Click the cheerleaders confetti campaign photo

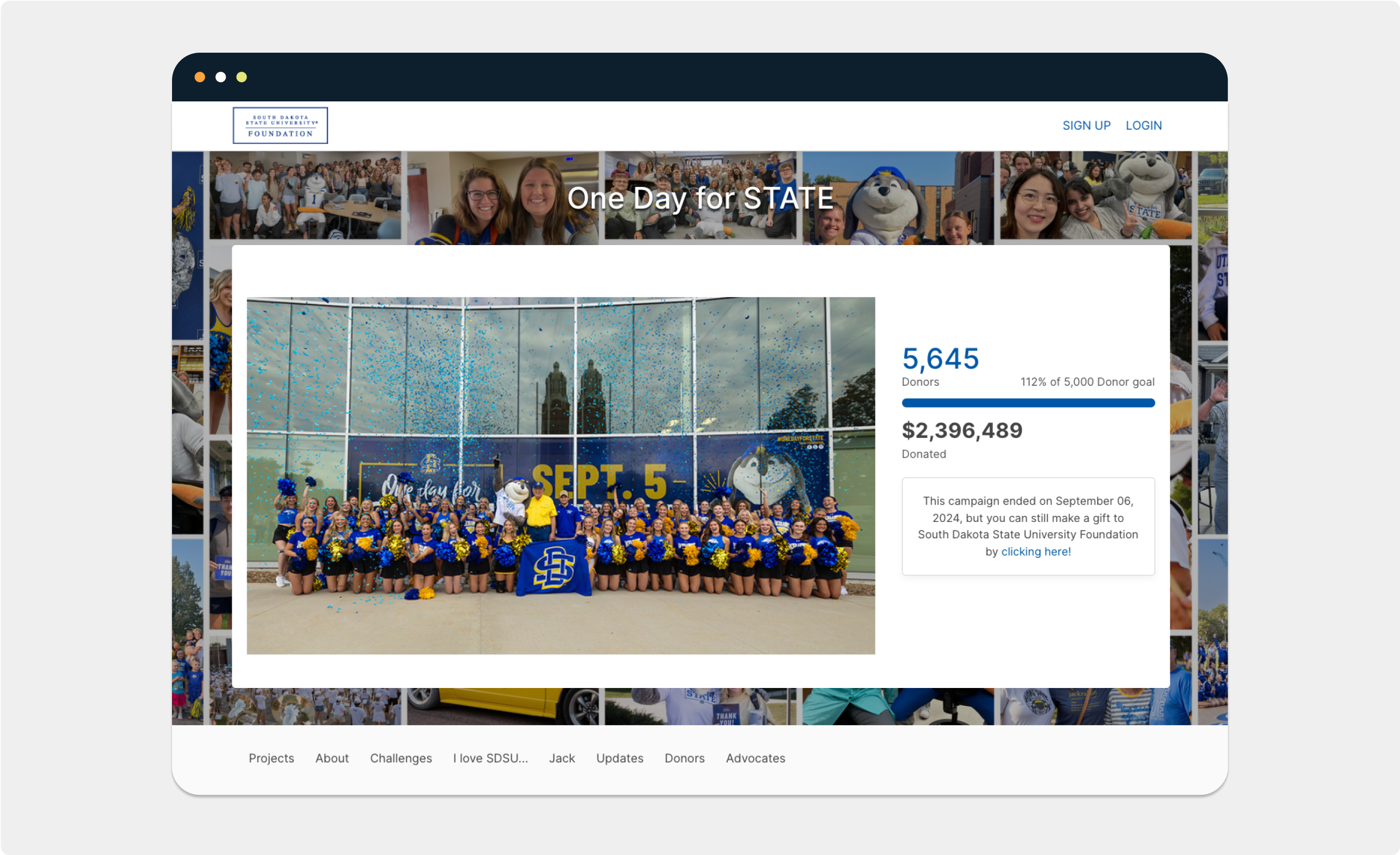coord(560,476)
